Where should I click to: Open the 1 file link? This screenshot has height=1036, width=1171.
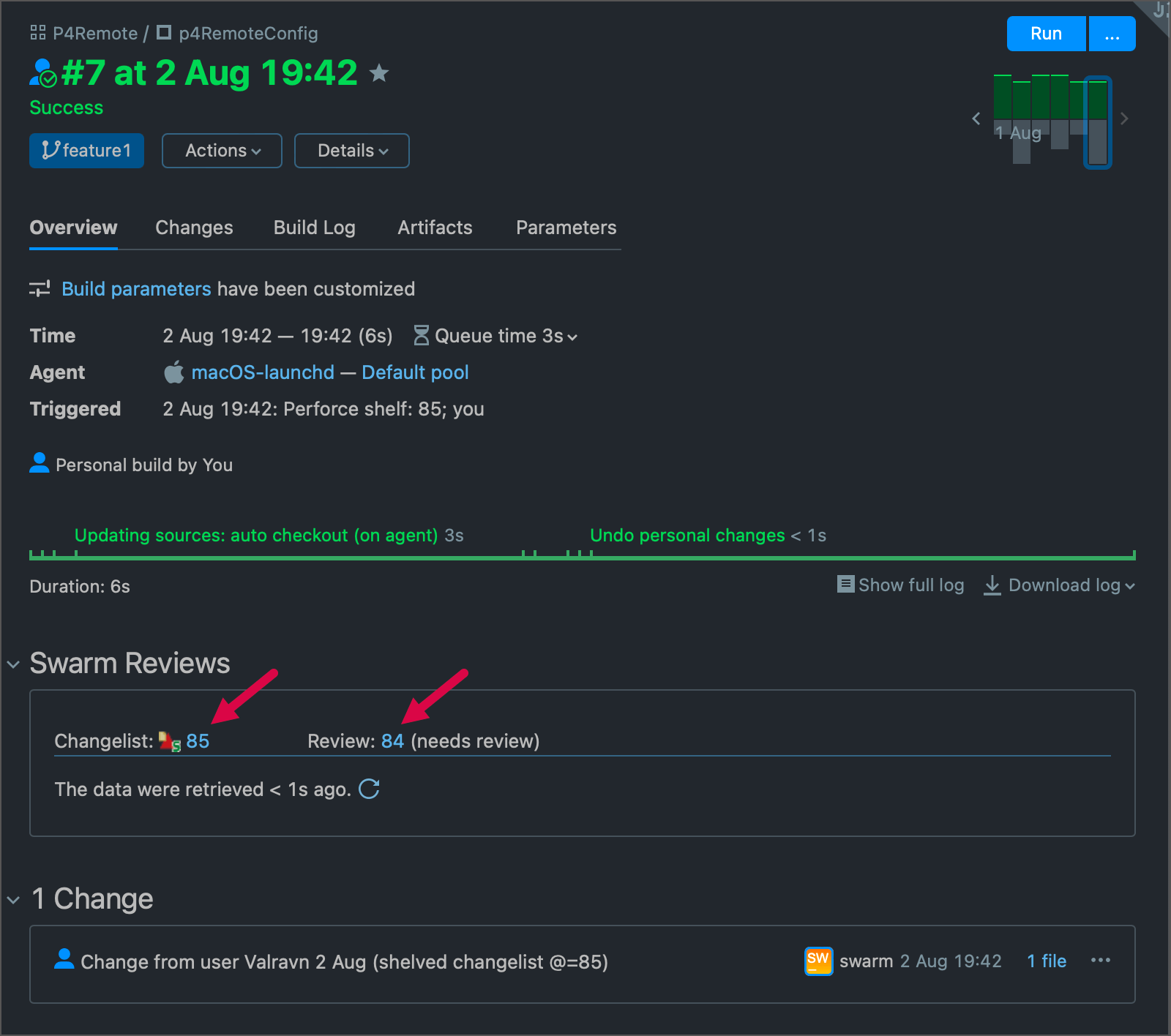pyautogui.click(x=1047, y=961)
